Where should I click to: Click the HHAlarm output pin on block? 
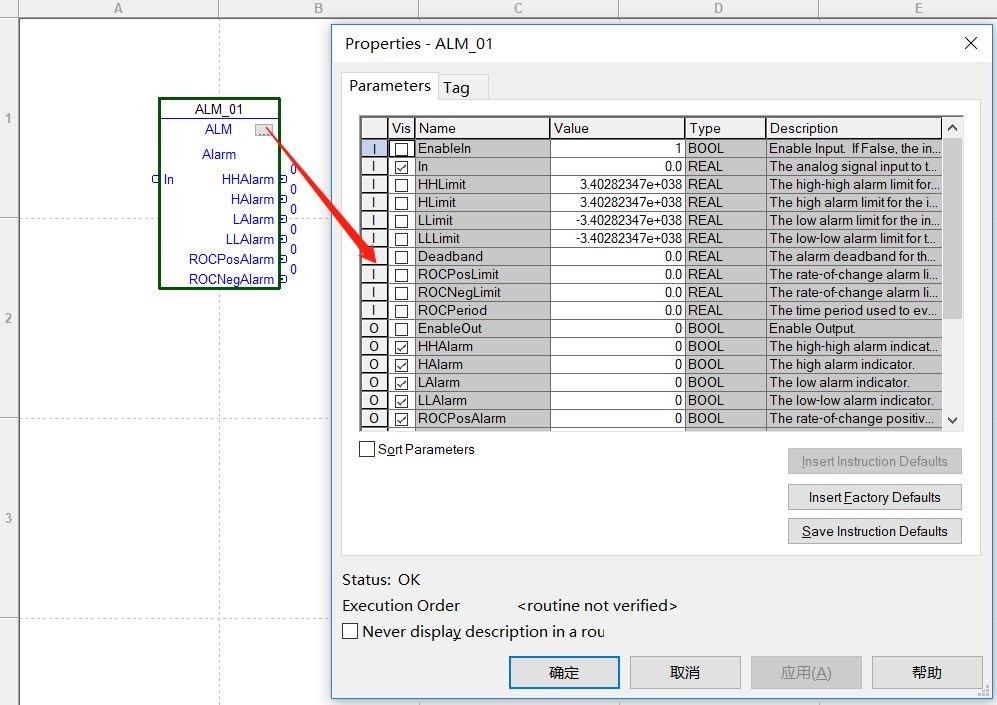coord(284,179)
